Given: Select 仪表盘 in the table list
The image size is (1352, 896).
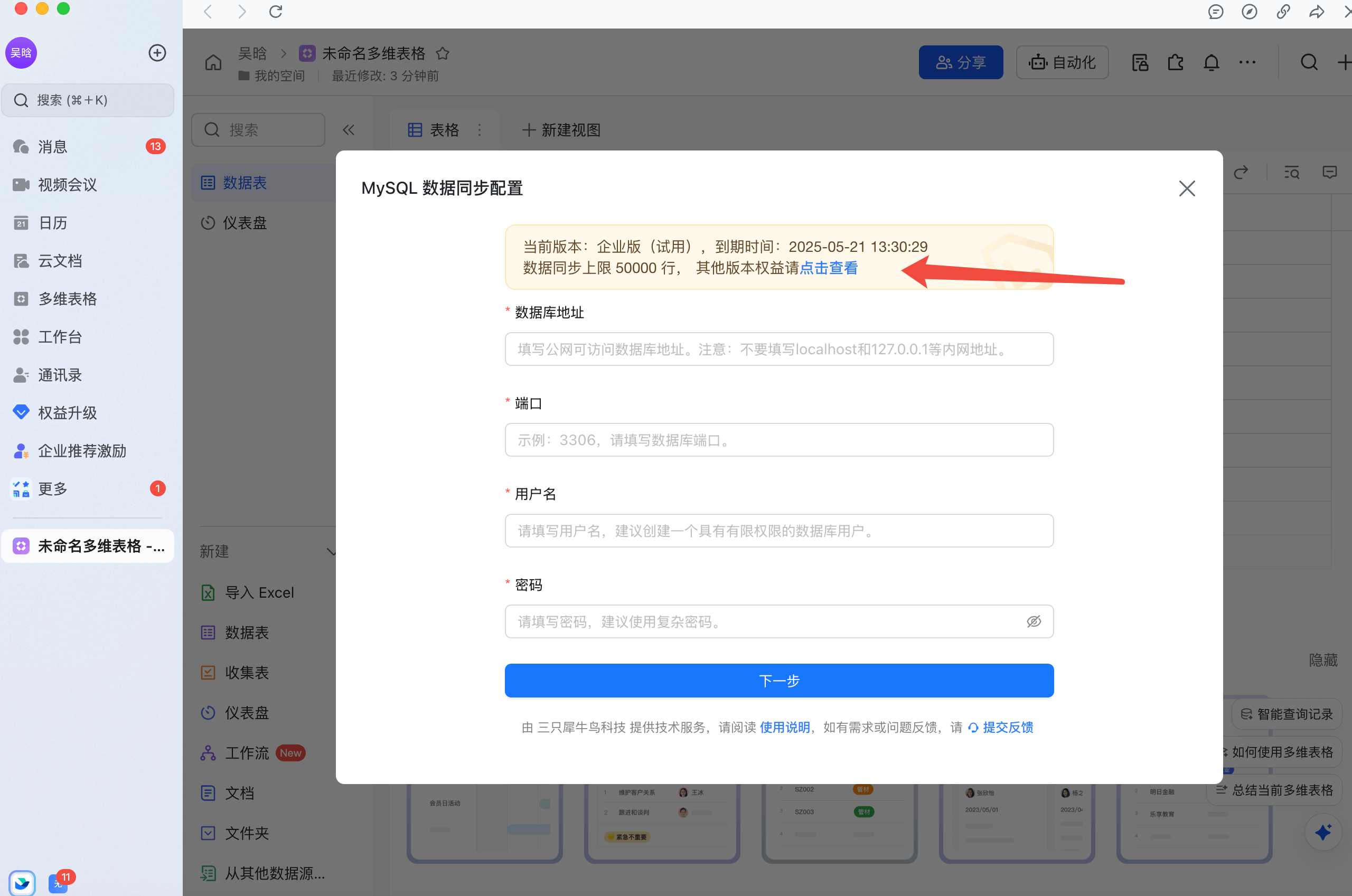Looking at the screenshot, I should [264, 223].
